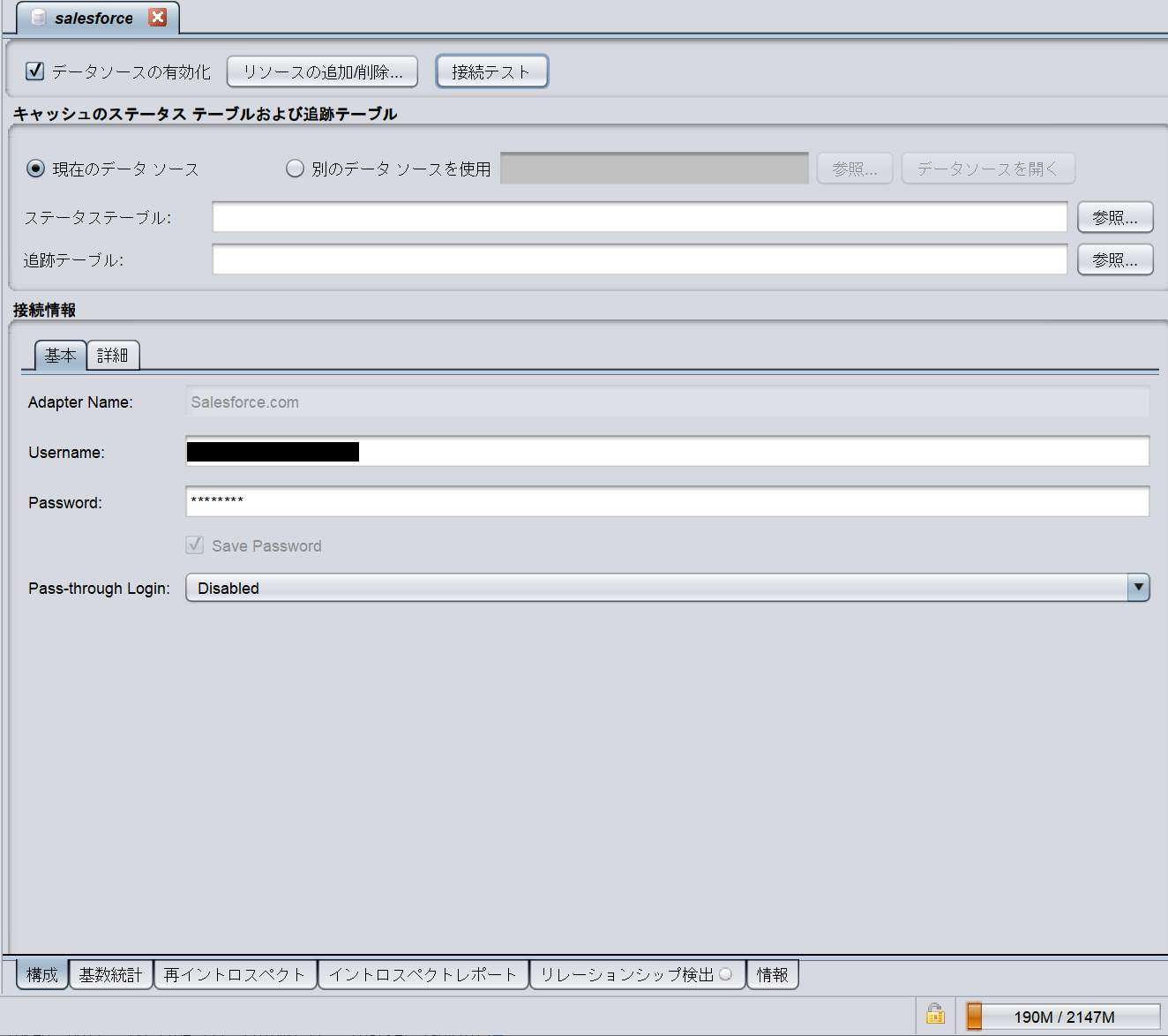Toggle データソースの有効化 checkbox
Viewport: 1168px width, 1036px height.
(x=35, y=71)
